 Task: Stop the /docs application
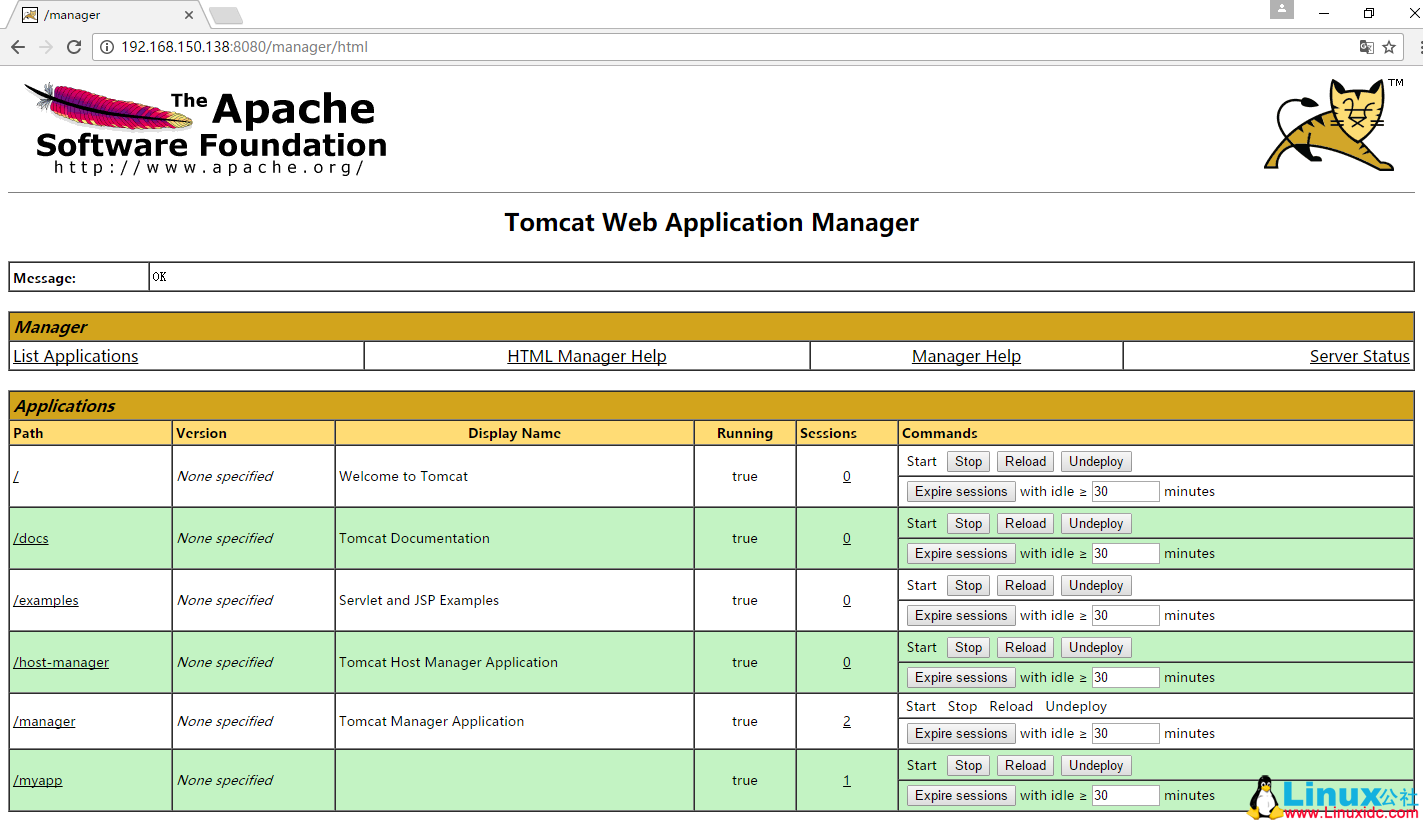[968, 523]
